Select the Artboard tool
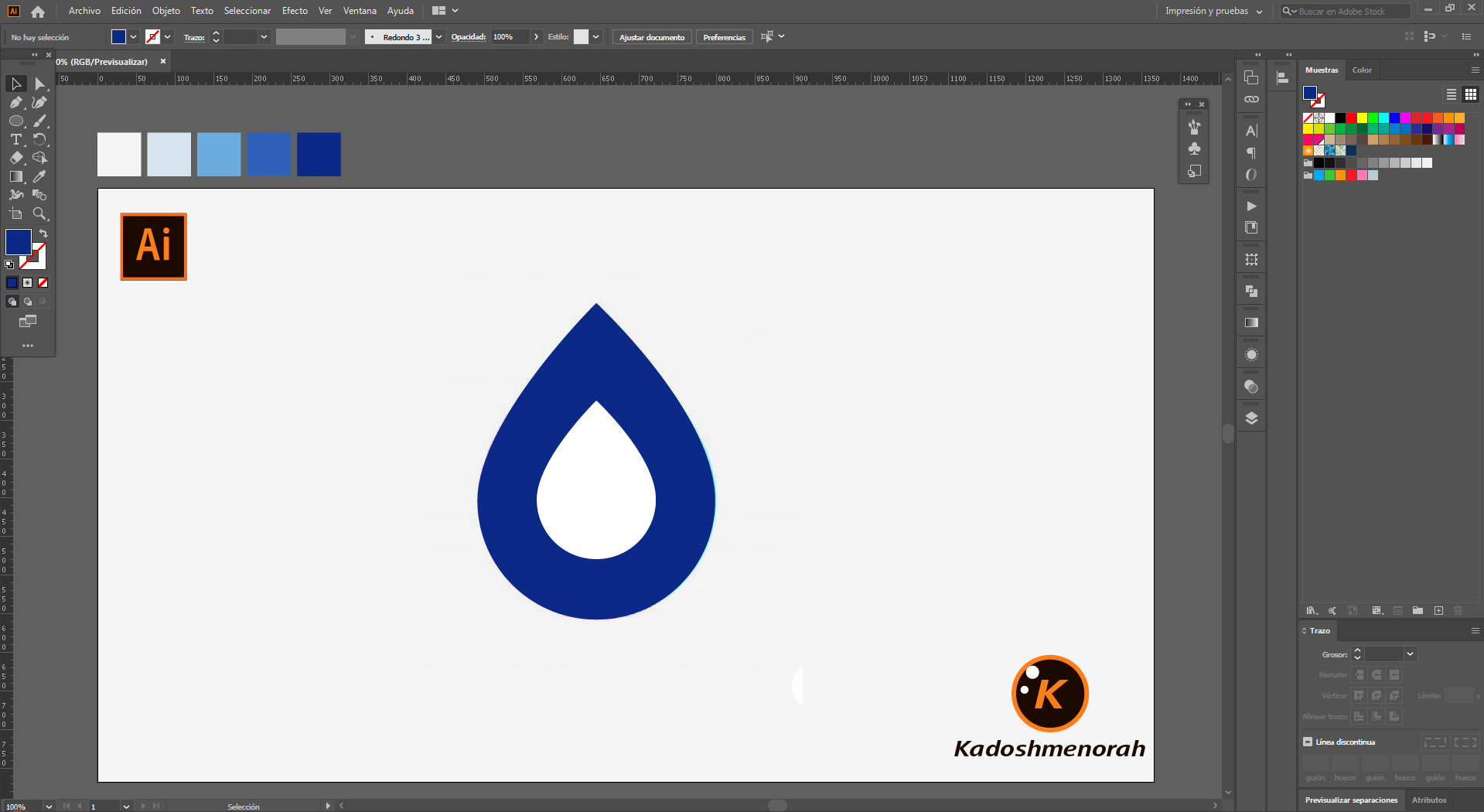The width and height of the screenshot is (1484, 812). tap(16, 213)
